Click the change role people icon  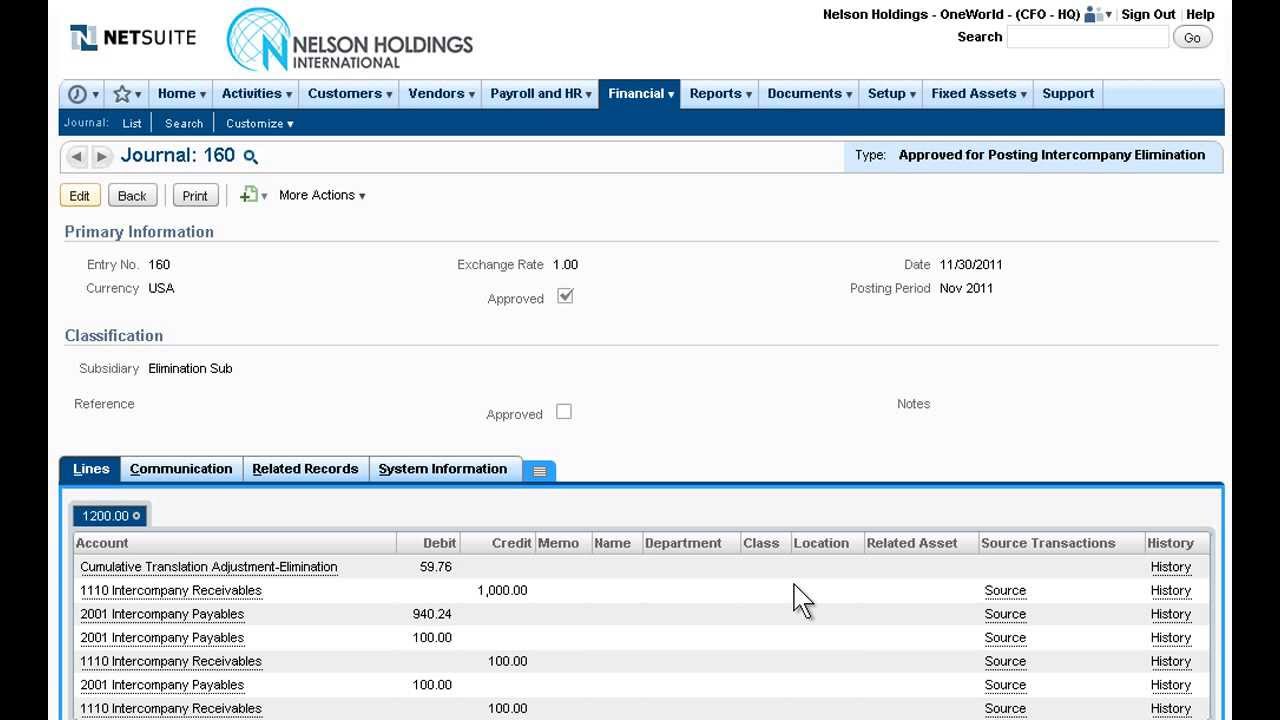click(1093, 15)
